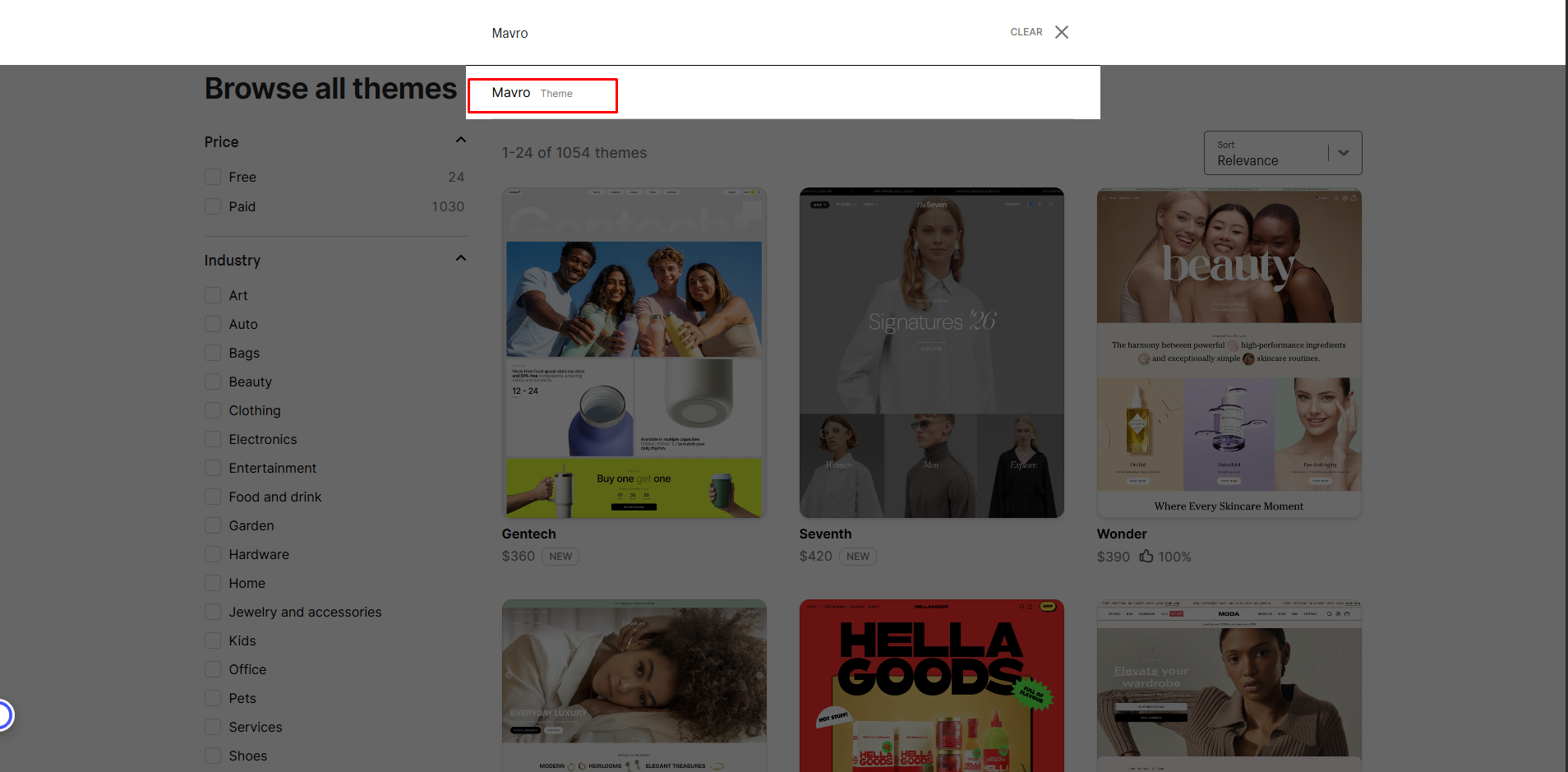Click the Wonder theme name

click(x=1121, y=534)
